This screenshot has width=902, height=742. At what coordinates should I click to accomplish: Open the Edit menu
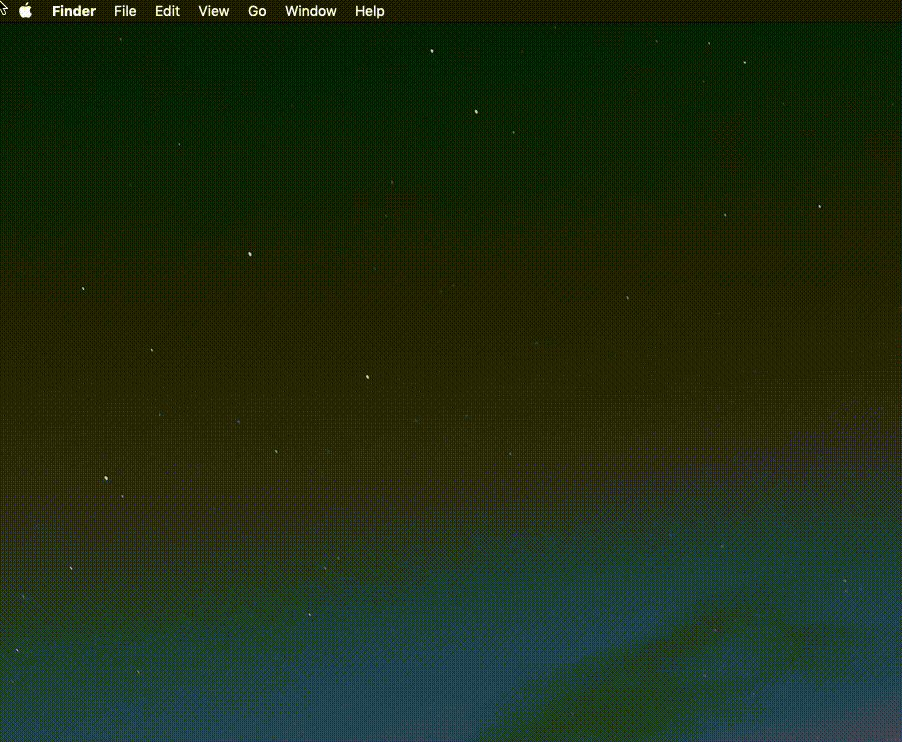167,11
